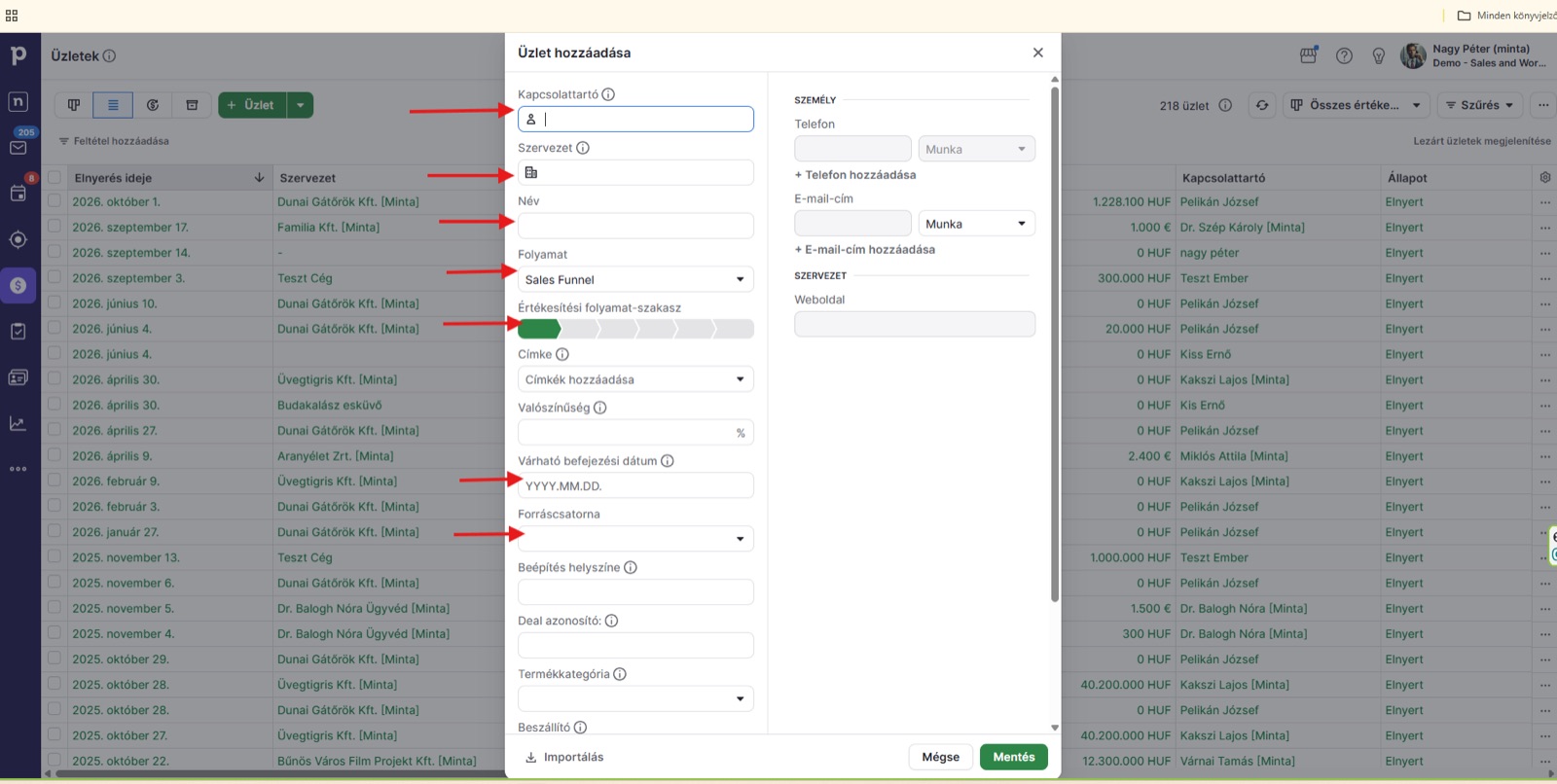
Task: Open the Termékkategória dropdown
Action: 635,698
